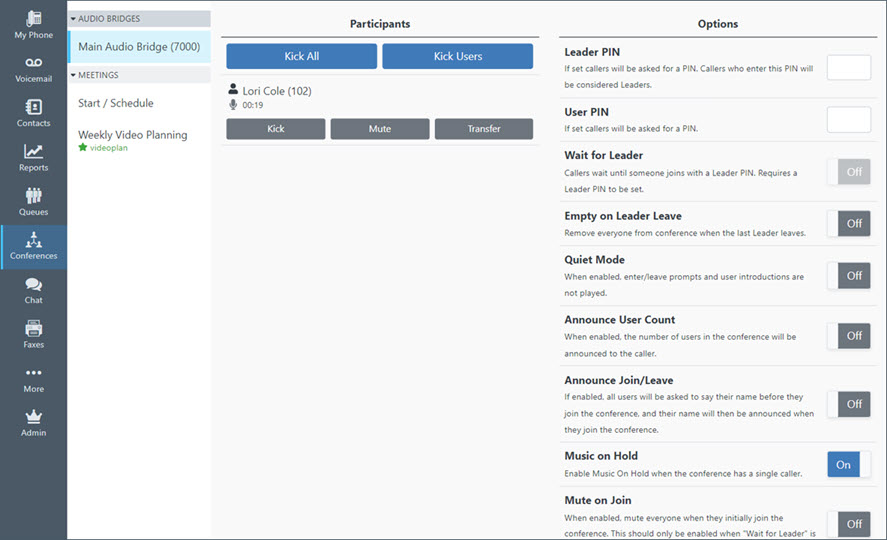Enable the Quiet Mode switch
887x540 pixels.
(849, 275)
